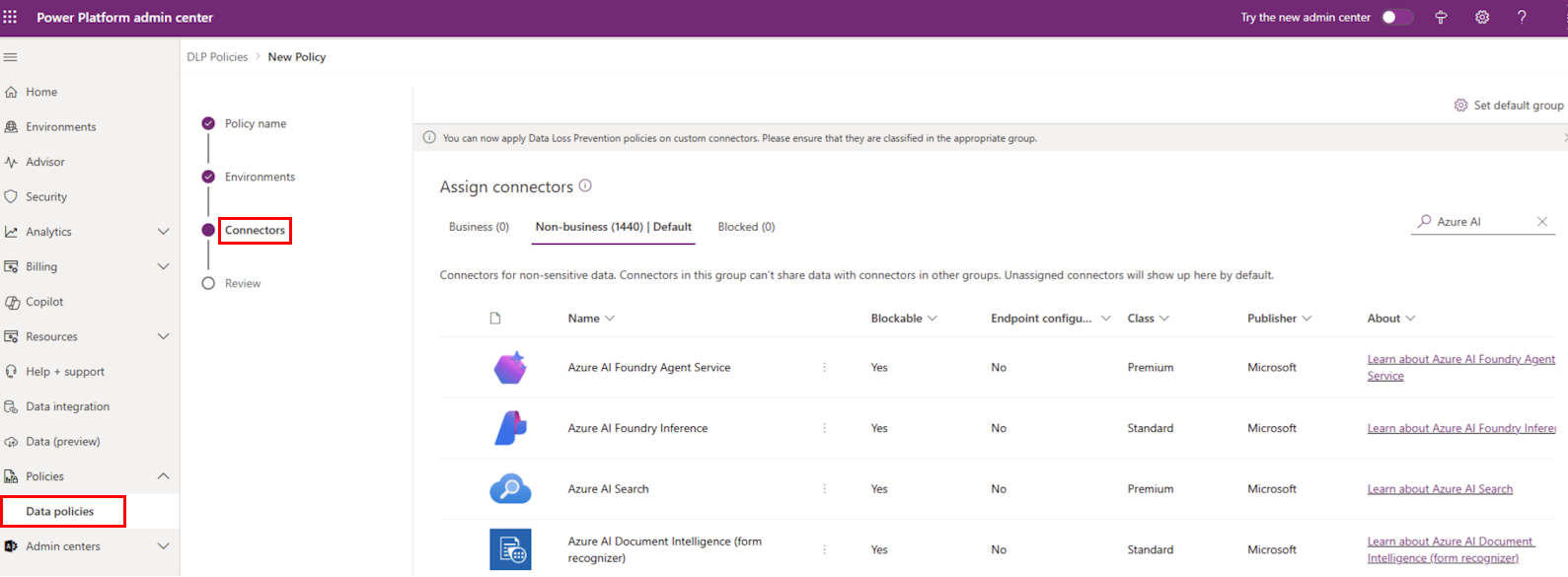Viewport: 1568px width, 577px height.
Task: Click the help question mark icon
Action: [x=1522, y=17]
